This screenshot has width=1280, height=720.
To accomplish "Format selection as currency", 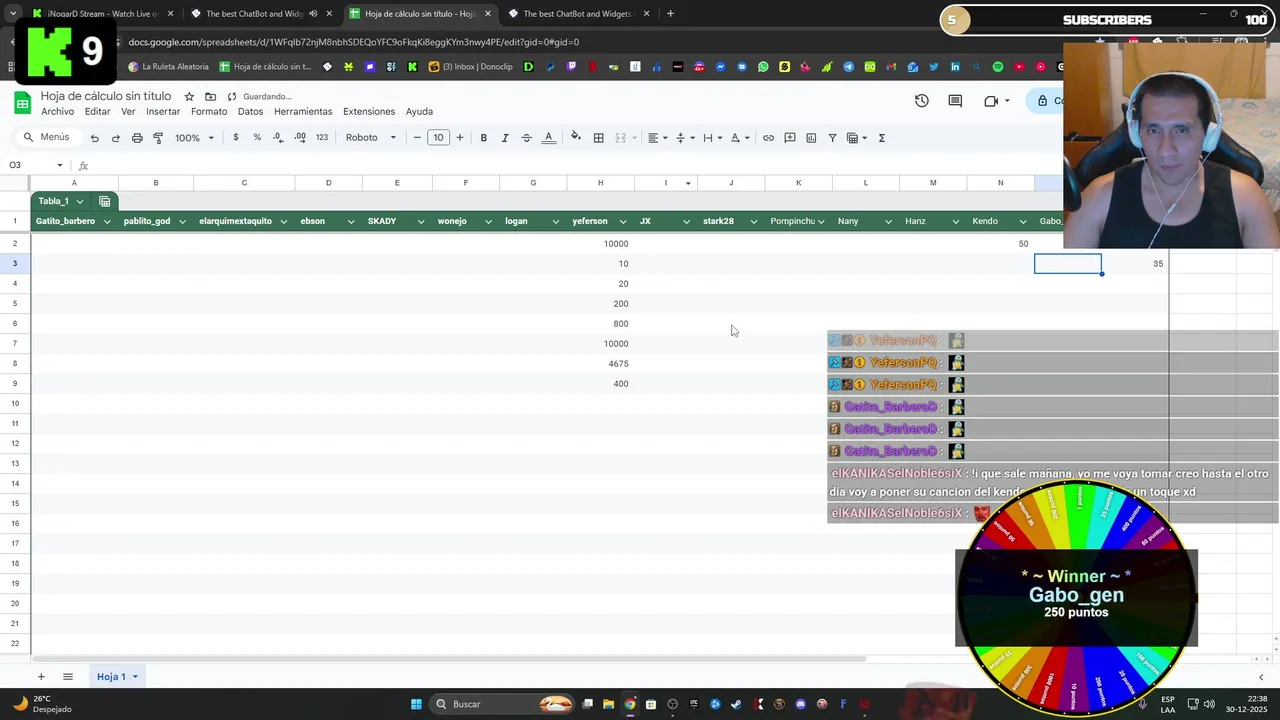I will point(236,138).
